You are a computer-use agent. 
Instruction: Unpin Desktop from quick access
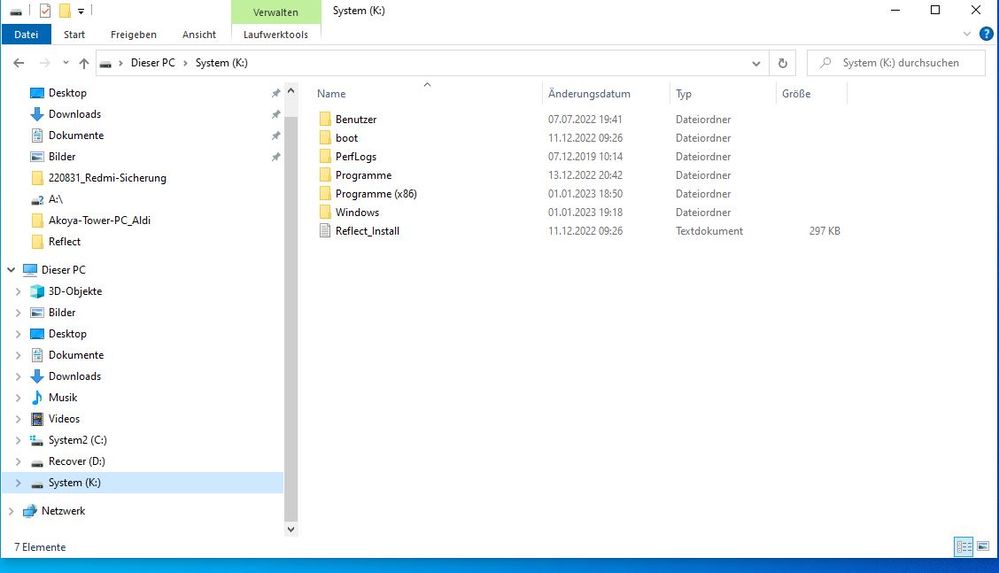(276, 93)
